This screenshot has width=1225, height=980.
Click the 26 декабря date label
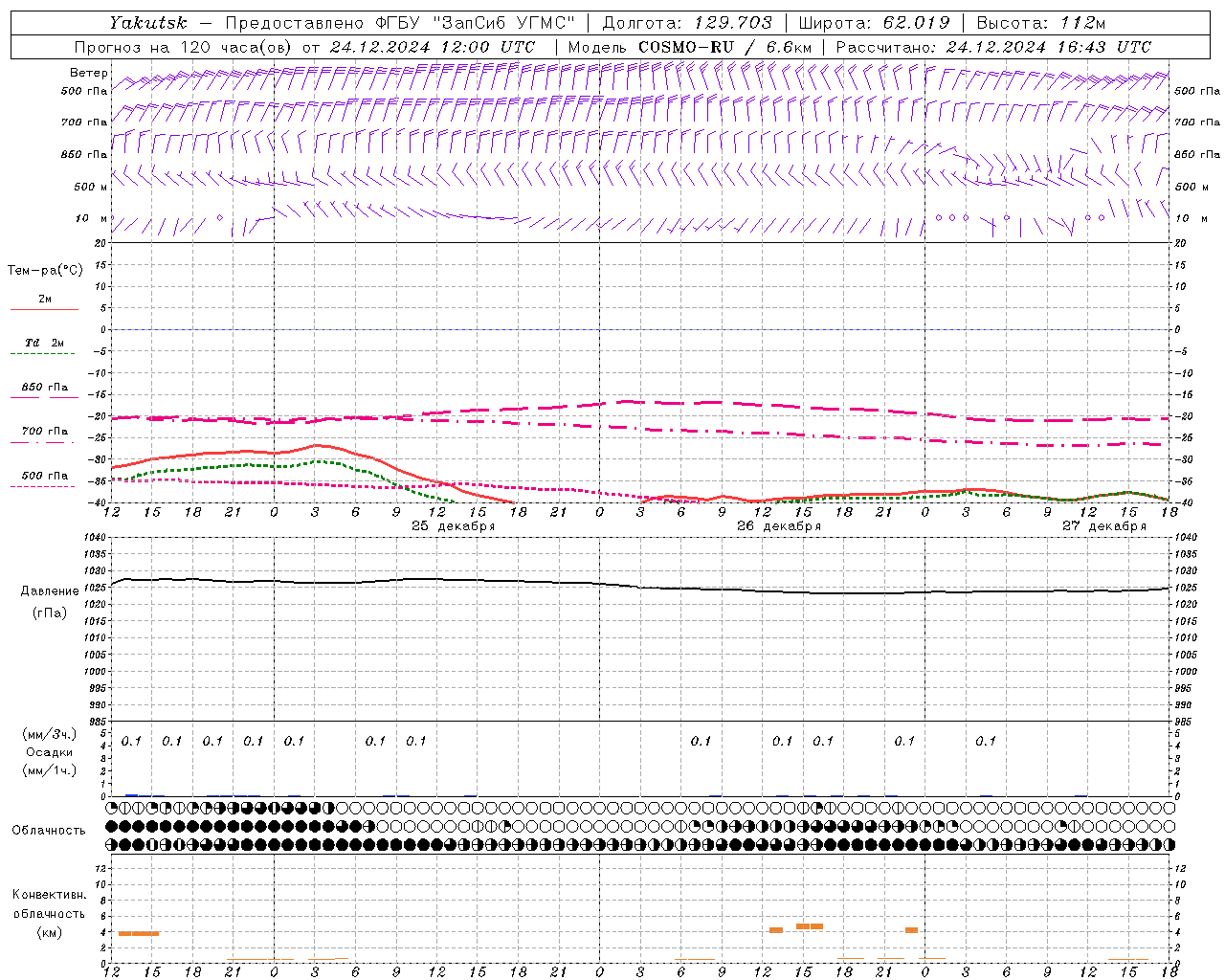[779, 526]
